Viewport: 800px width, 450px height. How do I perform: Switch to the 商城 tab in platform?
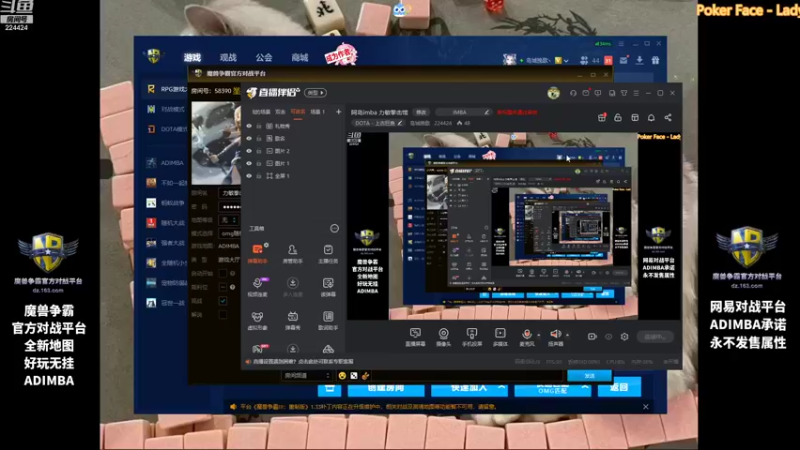click(x=299, y=58)
